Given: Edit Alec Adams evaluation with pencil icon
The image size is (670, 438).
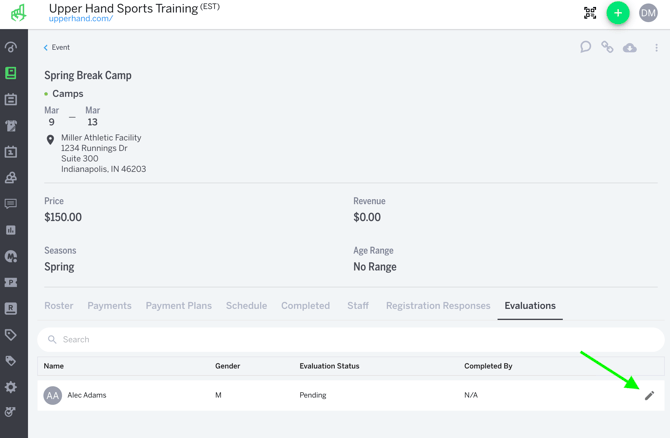Looking at the screenshot, I should click(x=649, y=396).
